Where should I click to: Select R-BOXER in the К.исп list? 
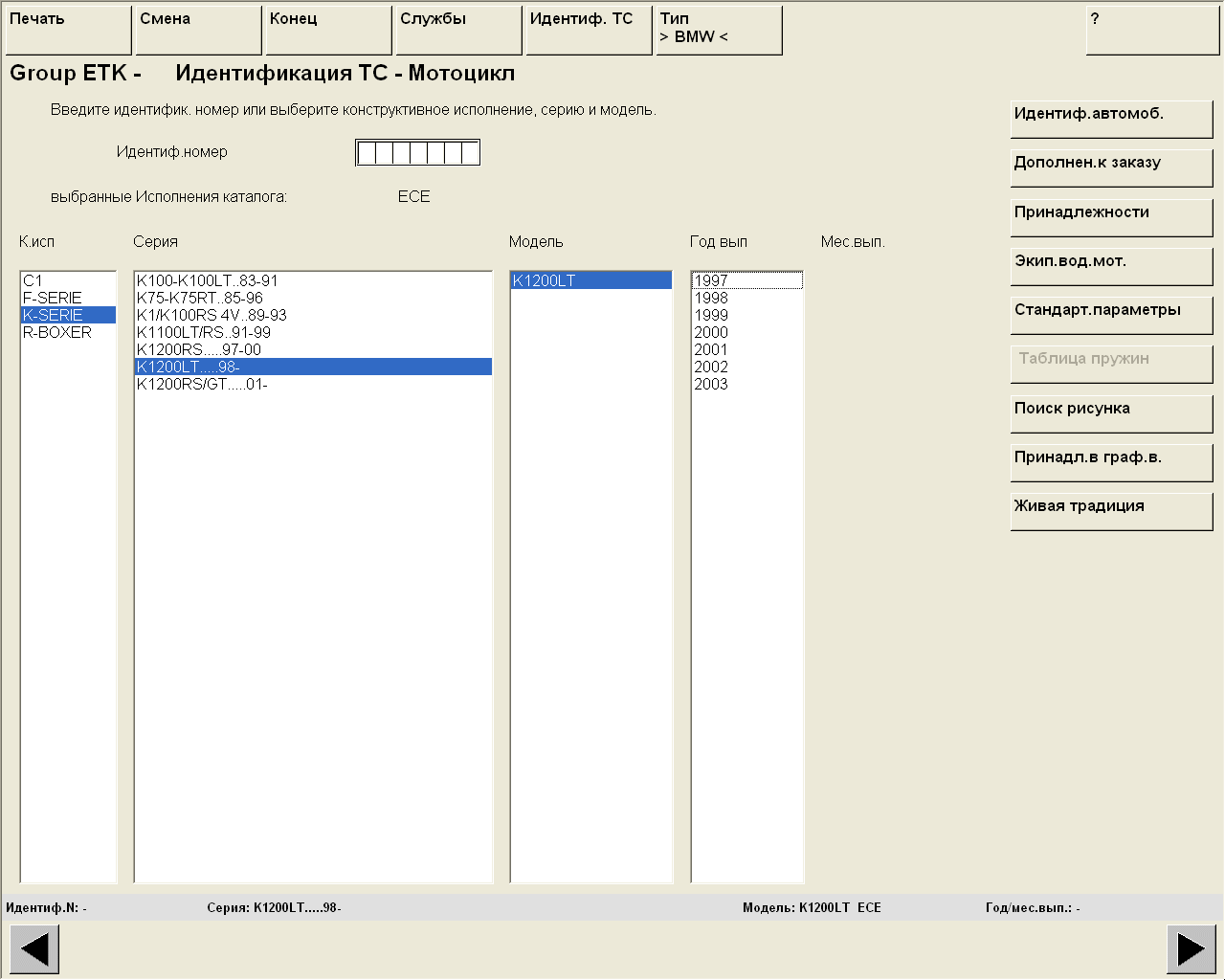click(x=68, y=332)
